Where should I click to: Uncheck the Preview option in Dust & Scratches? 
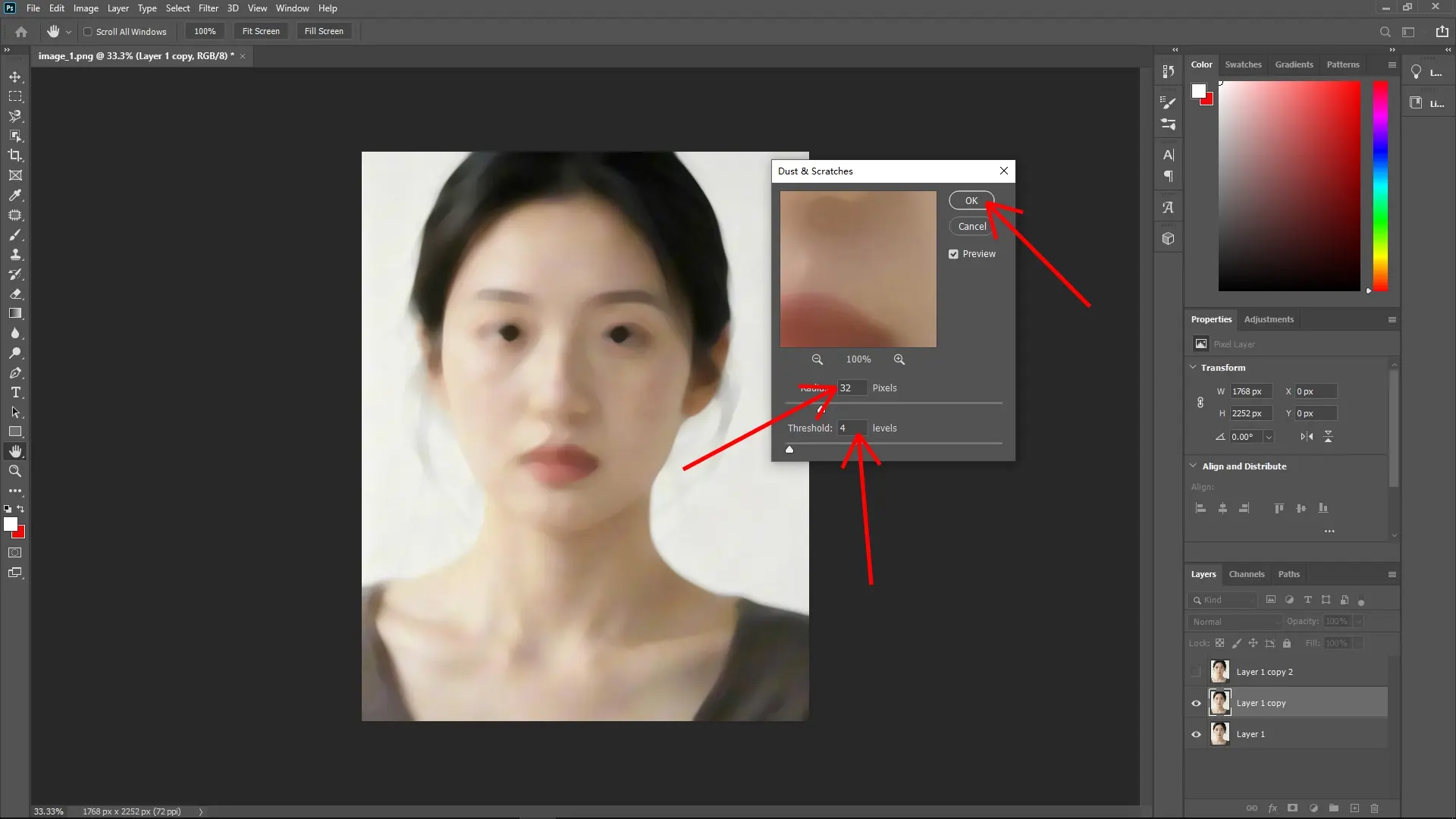tap(954, 254)
